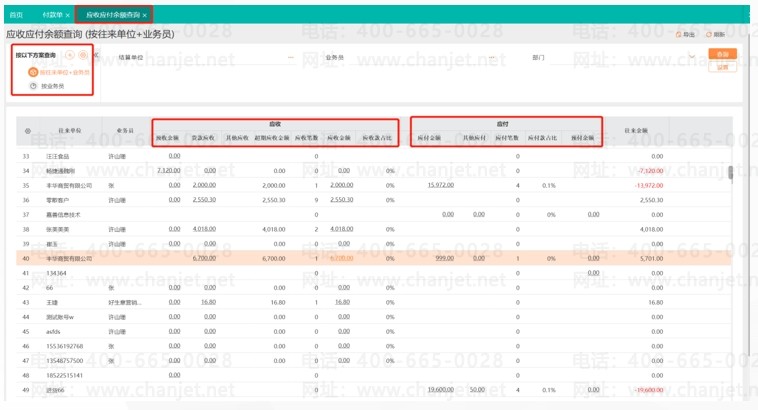Click the 应付余额 column header
This screenshot has height=410, width=758.
(x=429, y=138)
